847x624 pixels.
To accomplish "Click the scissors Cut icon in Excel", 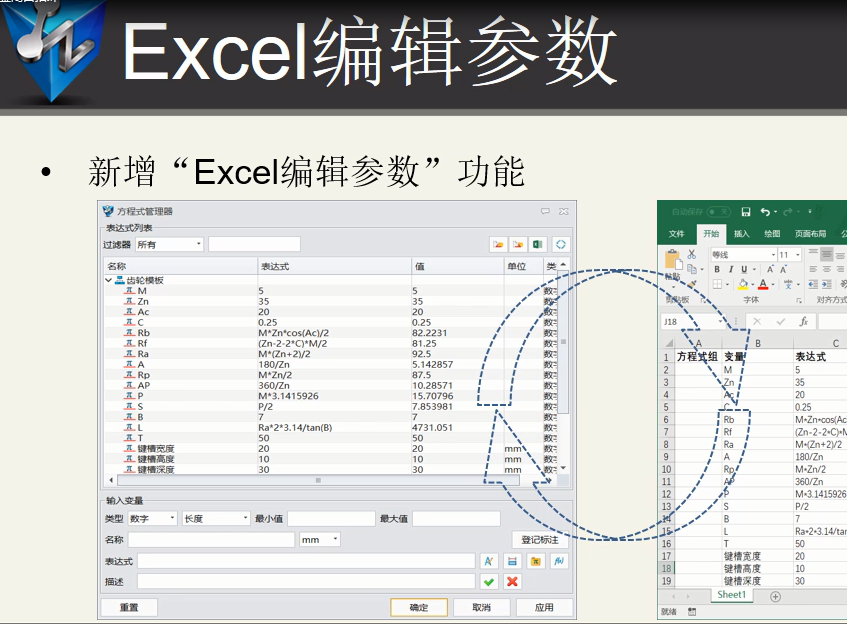I will pos(691,255).
